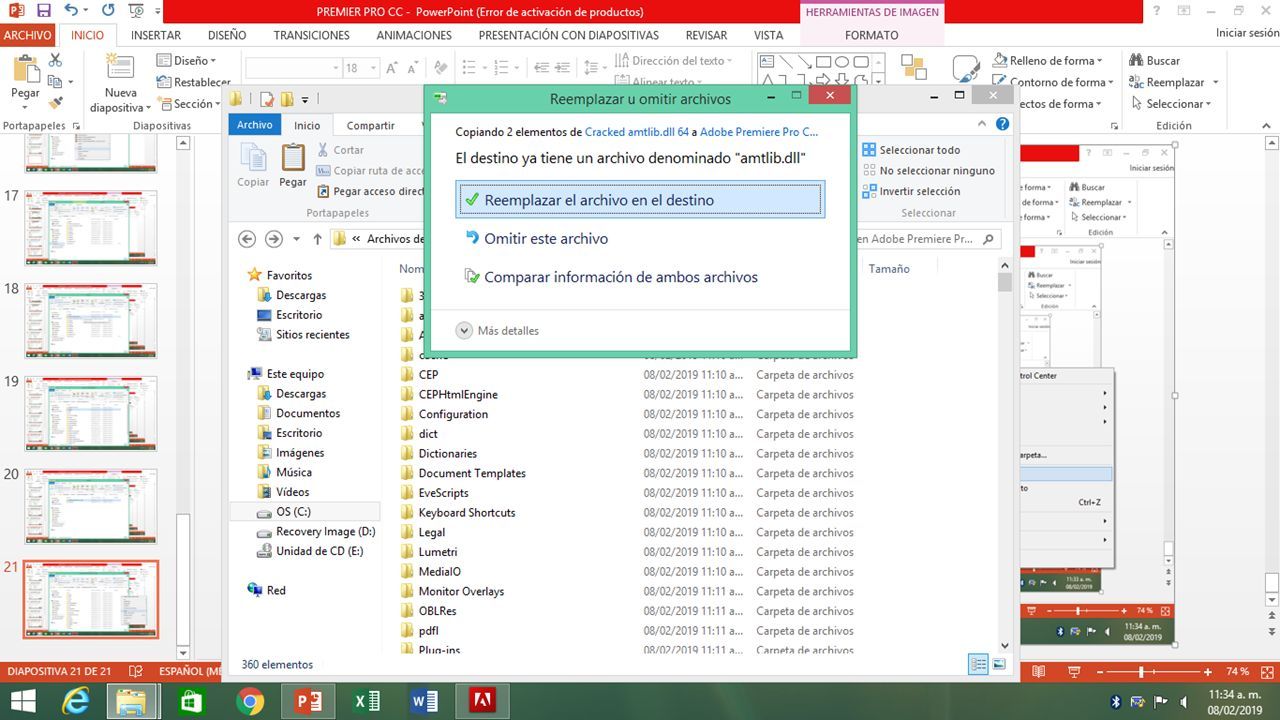
Task: Click the Explorer back navigation arrow
Action: coord(247,239)
